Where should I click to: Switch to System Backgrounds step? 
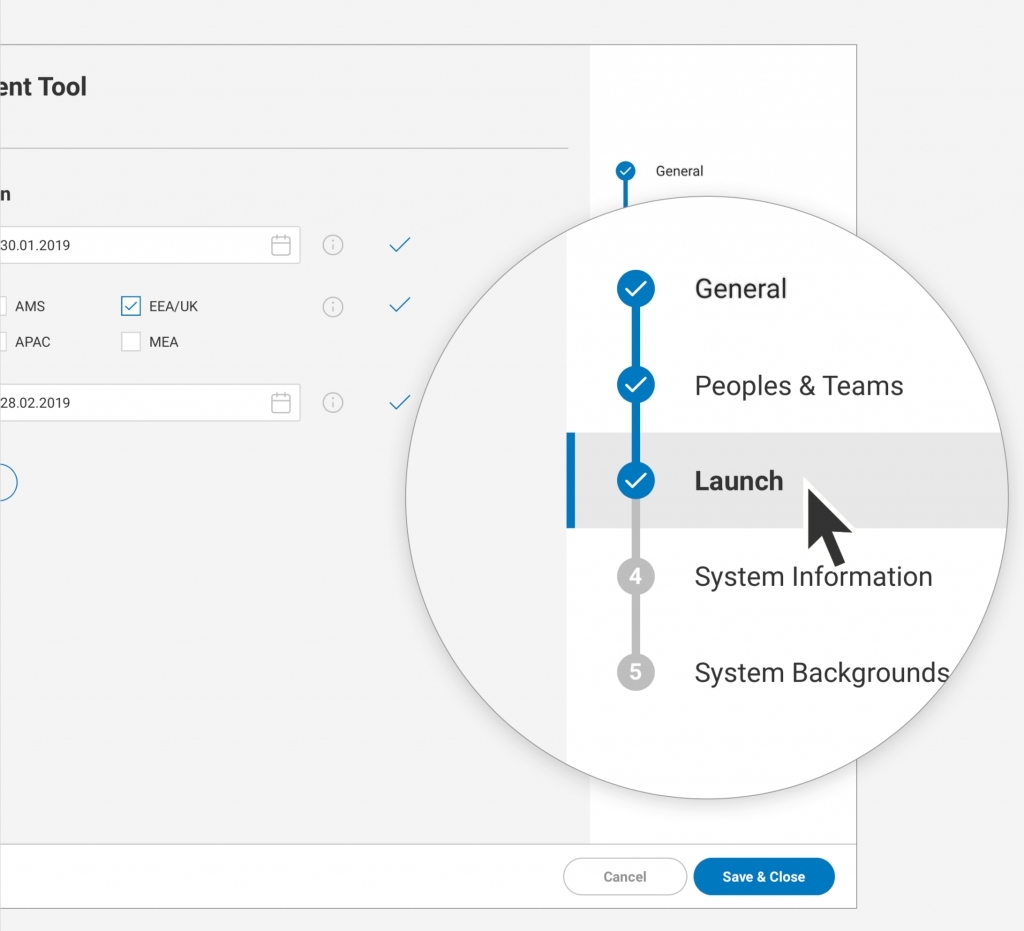pyautogui.click(x=821, y=672)
